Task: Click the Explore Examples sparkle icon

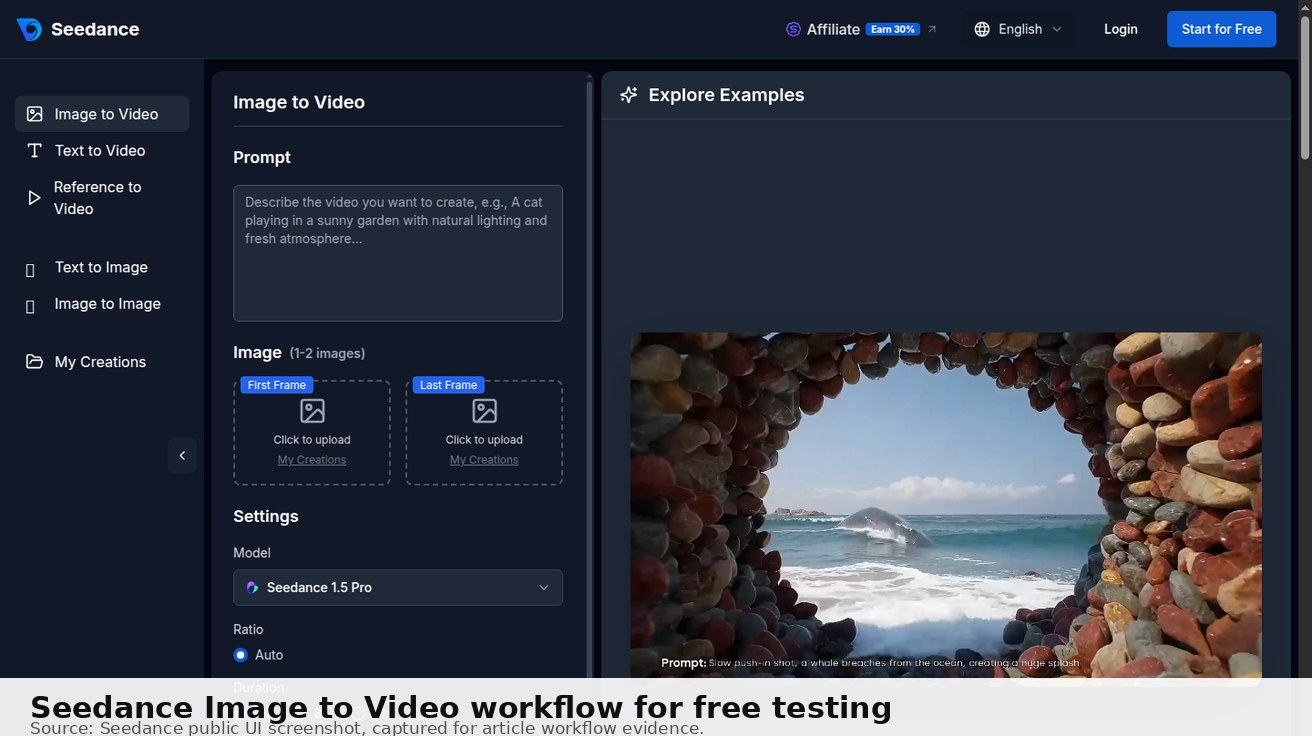Action: pos(629,95)
